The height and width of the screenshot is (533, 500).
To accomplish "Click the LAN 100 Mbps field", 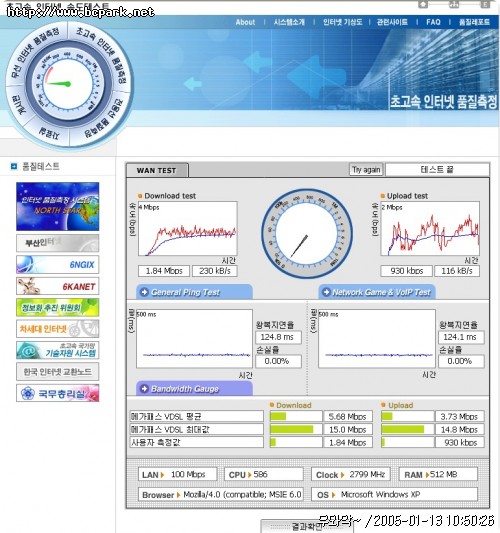I will [x=177, y=474].
